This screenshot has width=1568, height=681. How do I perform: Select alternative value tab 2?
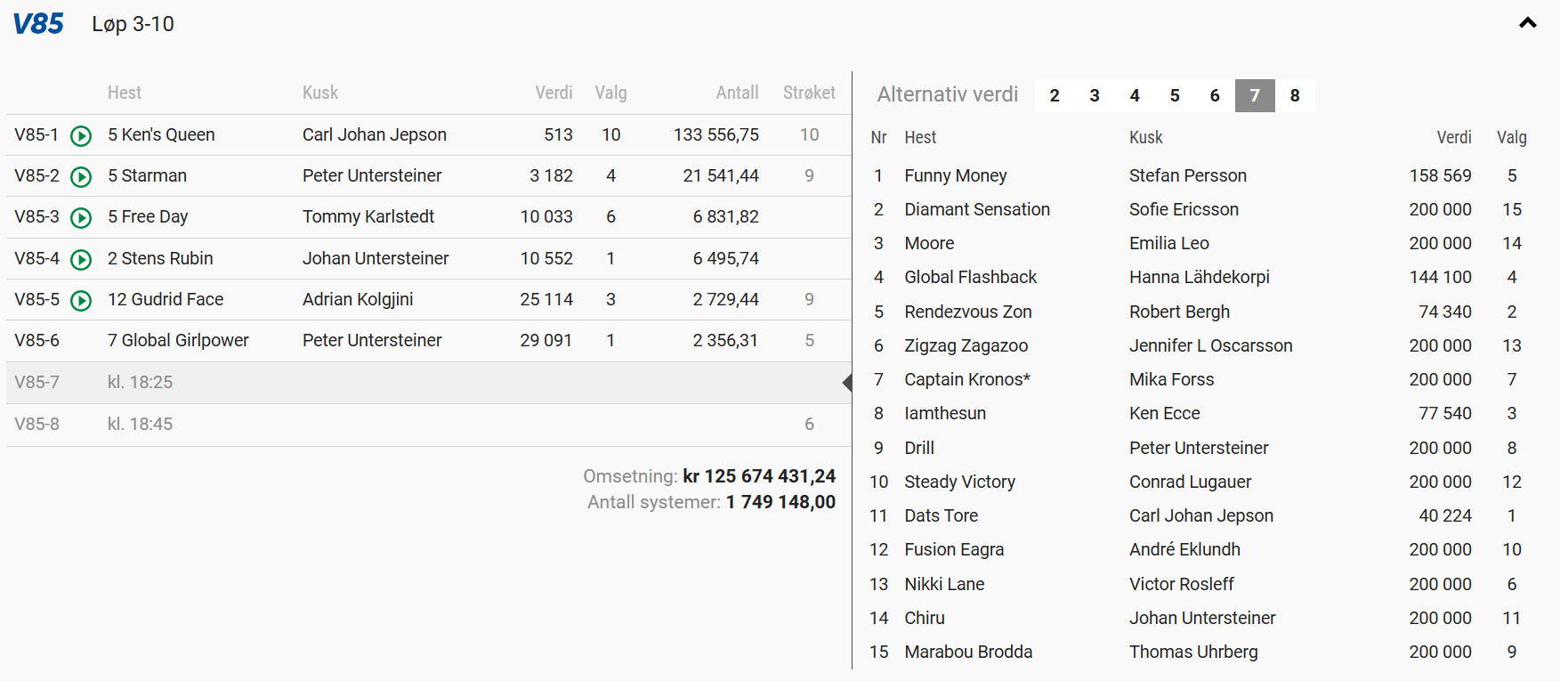[x=1055, y=95]
